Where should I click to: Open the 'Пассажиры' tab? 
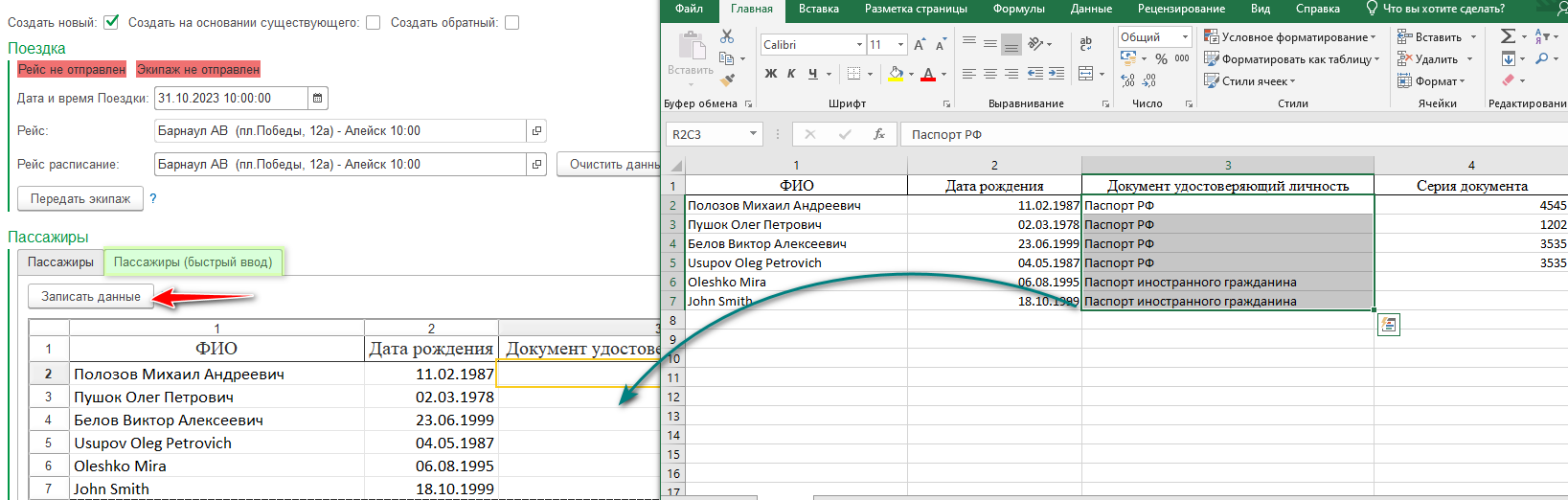click(60, 262)
